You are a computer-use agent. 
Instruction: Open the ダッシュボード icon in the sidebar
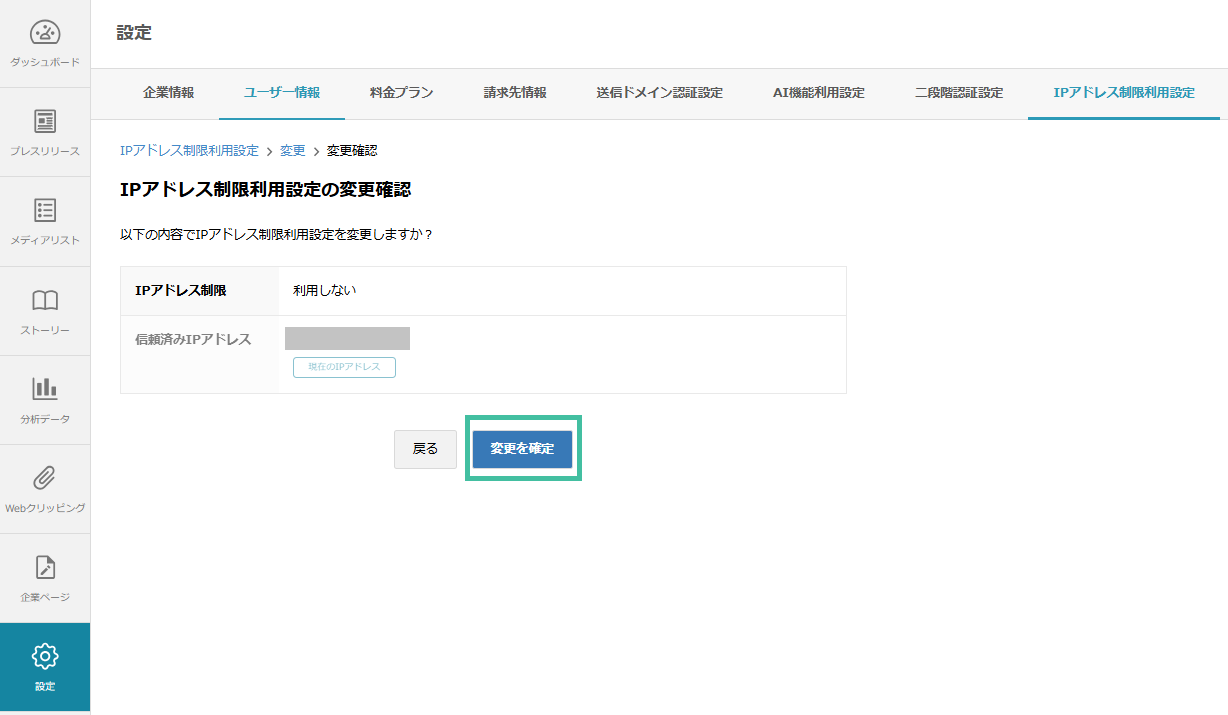pos(44,32)
